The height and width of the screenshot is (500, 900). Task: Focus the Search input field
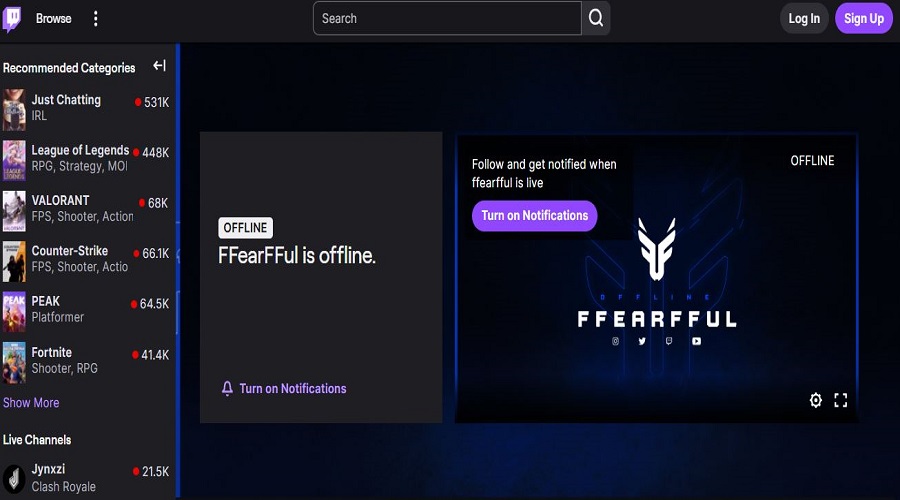pyautogui.click(x=447, y=18)
